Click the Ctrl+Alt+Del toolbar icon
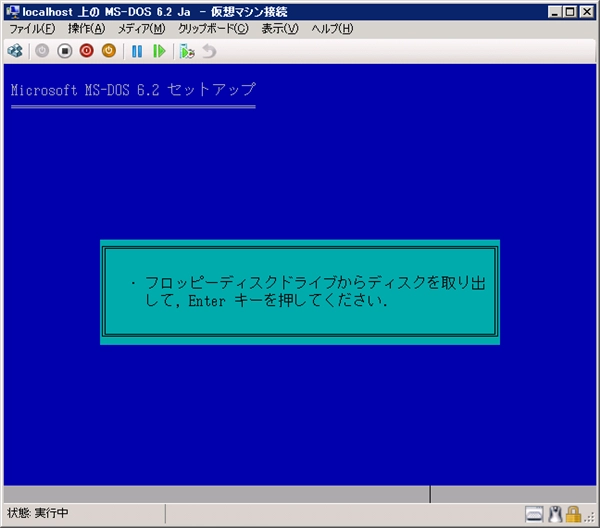This screenshot has height=528, width=600. [x=15, y=51]
